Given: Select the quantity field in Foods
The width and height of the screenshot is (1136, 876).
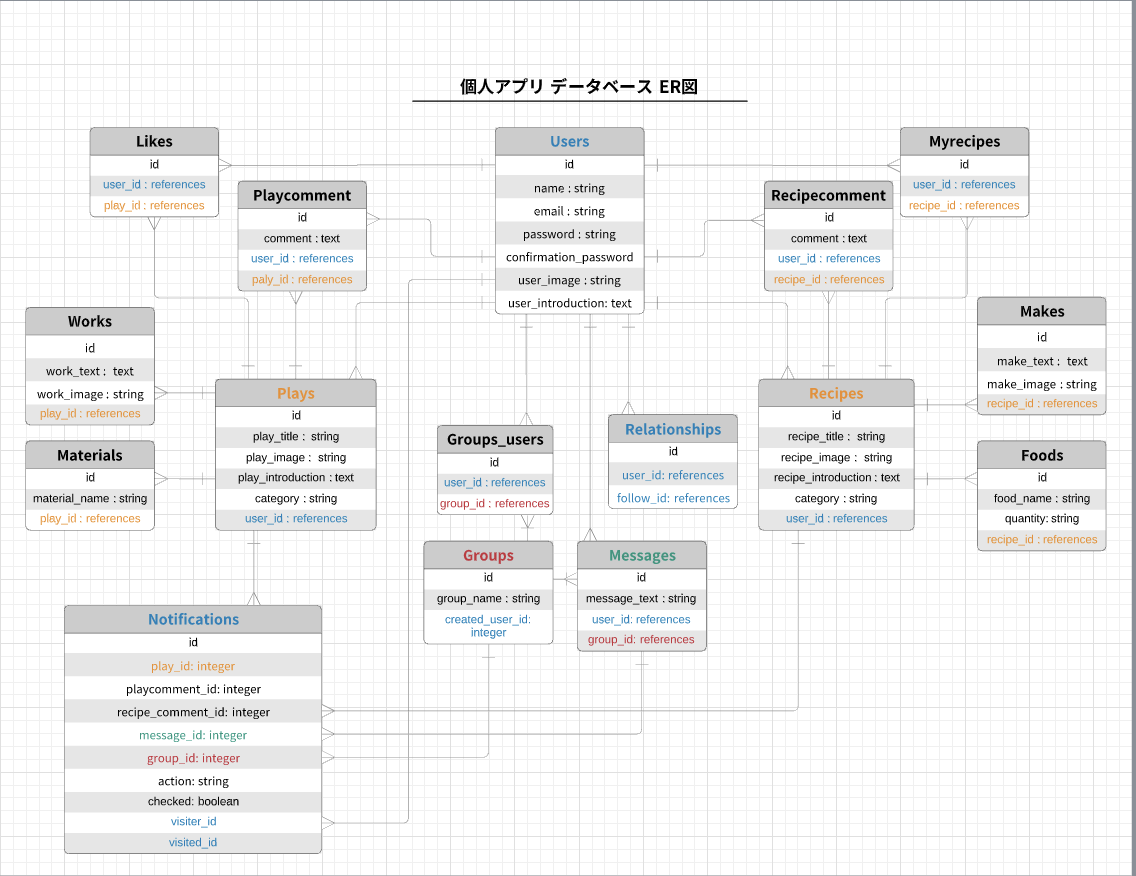Looking at the screenshot, I should 1041,518.
